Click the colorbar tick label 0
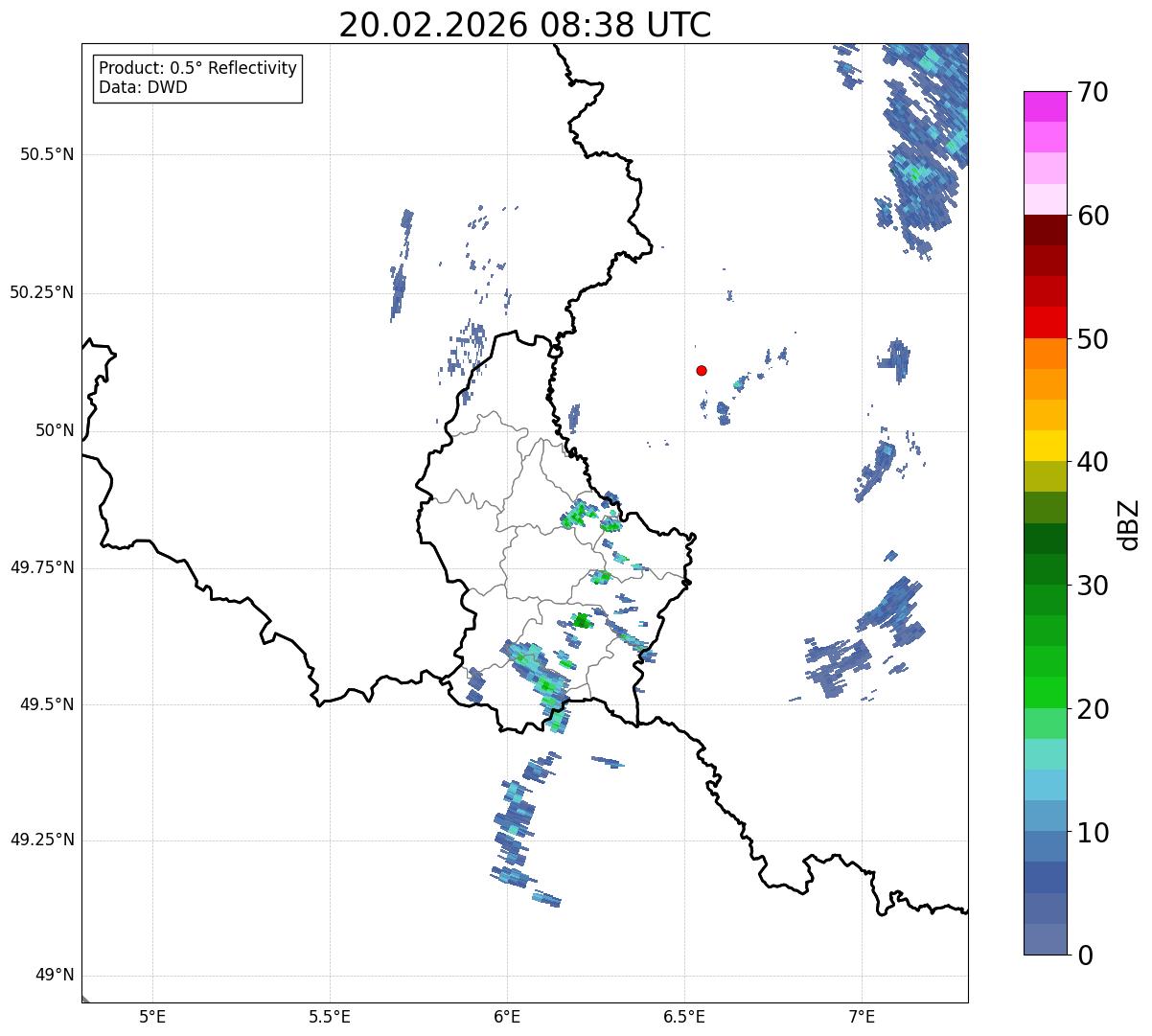This screenshot has height=1036, width=1152. point(1085,955)
